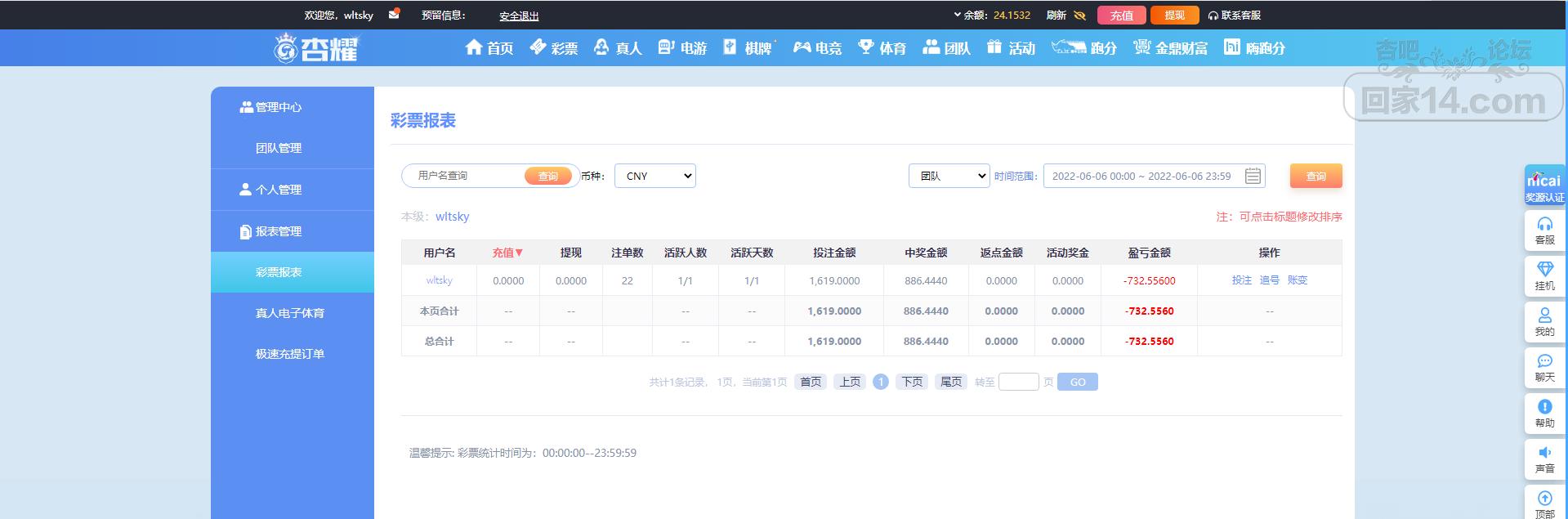Sort by the 充值 column header
Viewport: 1568px width, 519px height.
(x=507, y=253)
